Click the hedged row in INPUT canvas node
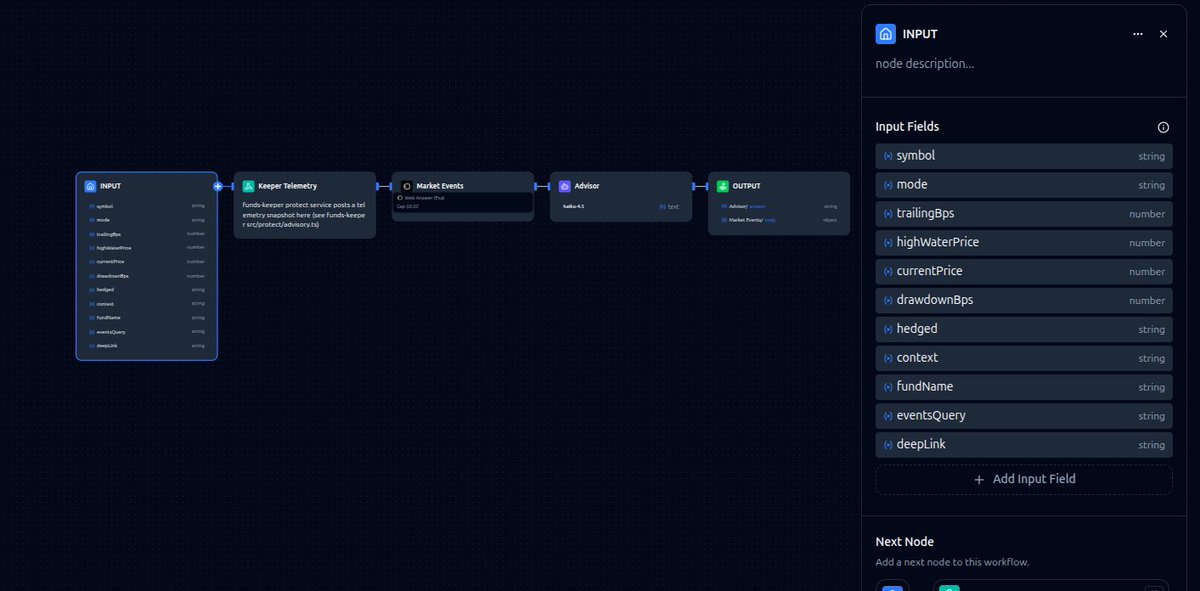Image resolution: width=1200 pixels, height=591 pixels. [x=147, y=290]
